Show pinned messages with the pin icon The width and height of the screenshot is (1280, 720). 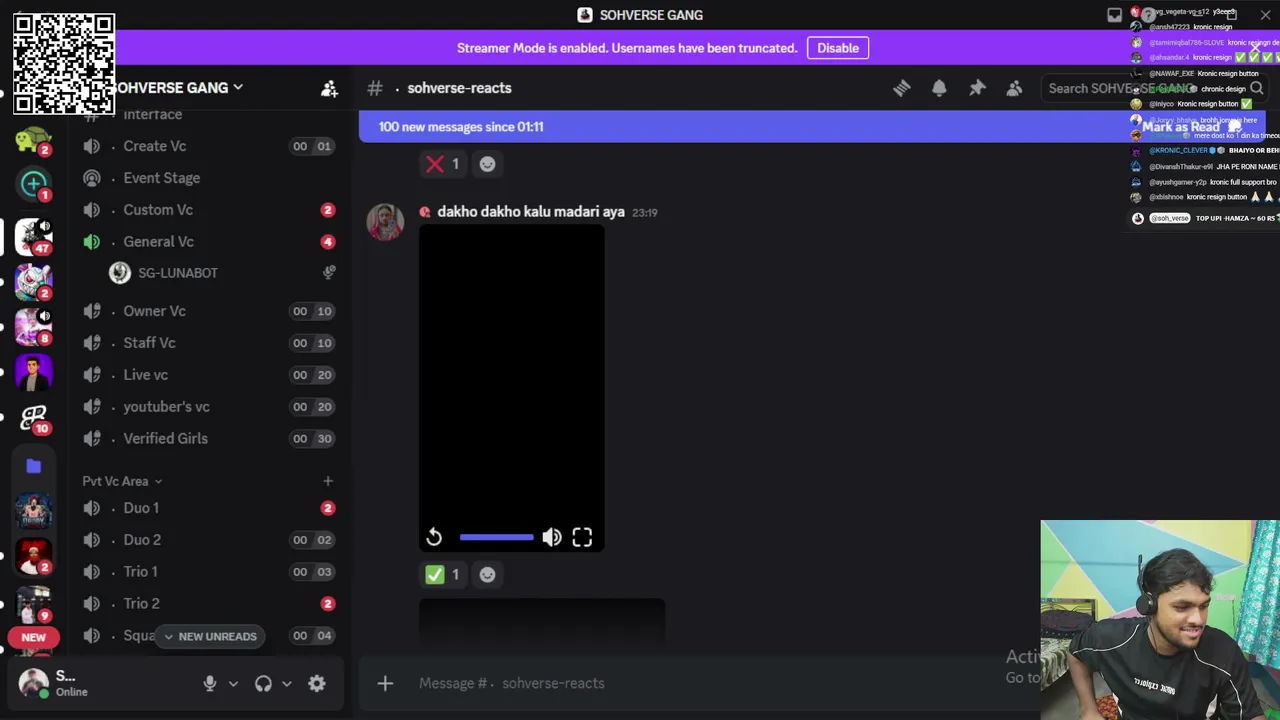click(x=977, y=88)
